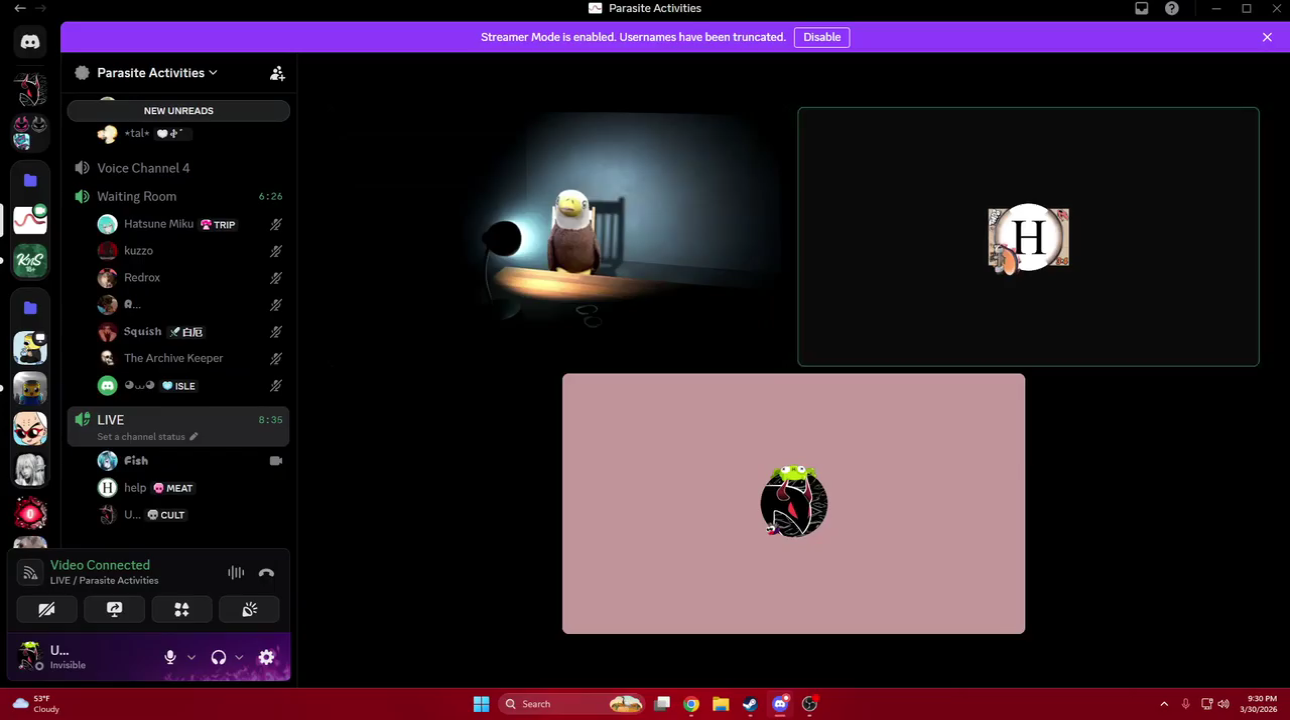Click muted mic icon beside kuzzo
Screen dimensions: 1290x720
pyautogui.click(x=276, y=251)
